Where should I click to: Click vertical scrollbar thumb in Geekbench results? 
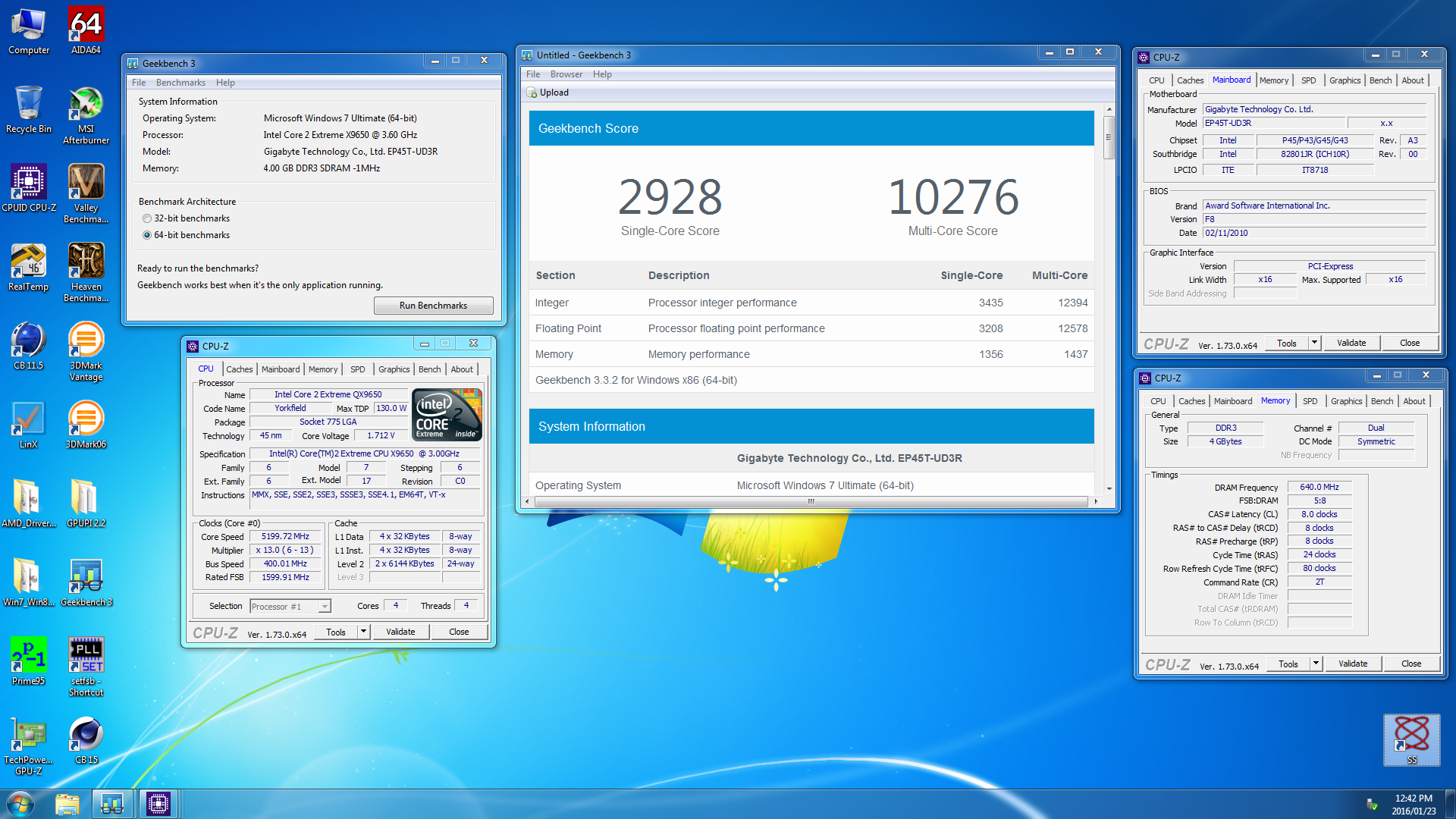point(1109,137)
